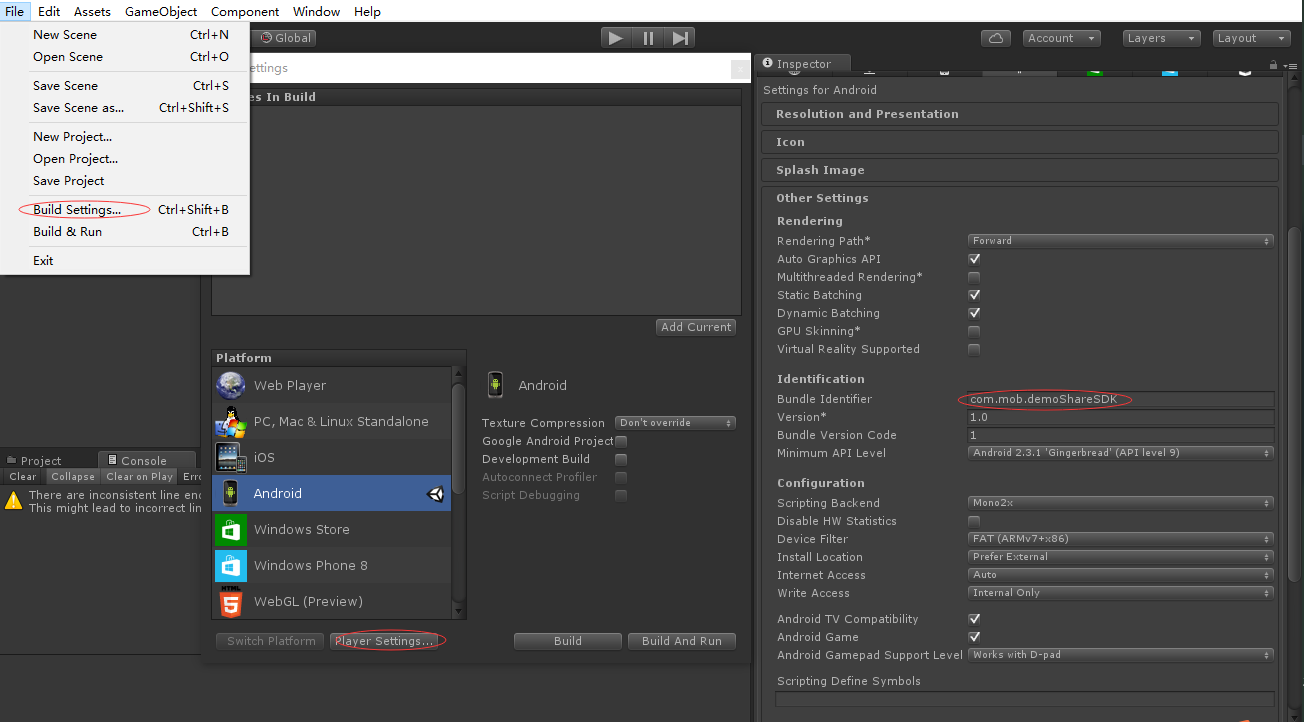Open Scripting Backend dropdown

pyautogui.click(x=1121, y=503)
